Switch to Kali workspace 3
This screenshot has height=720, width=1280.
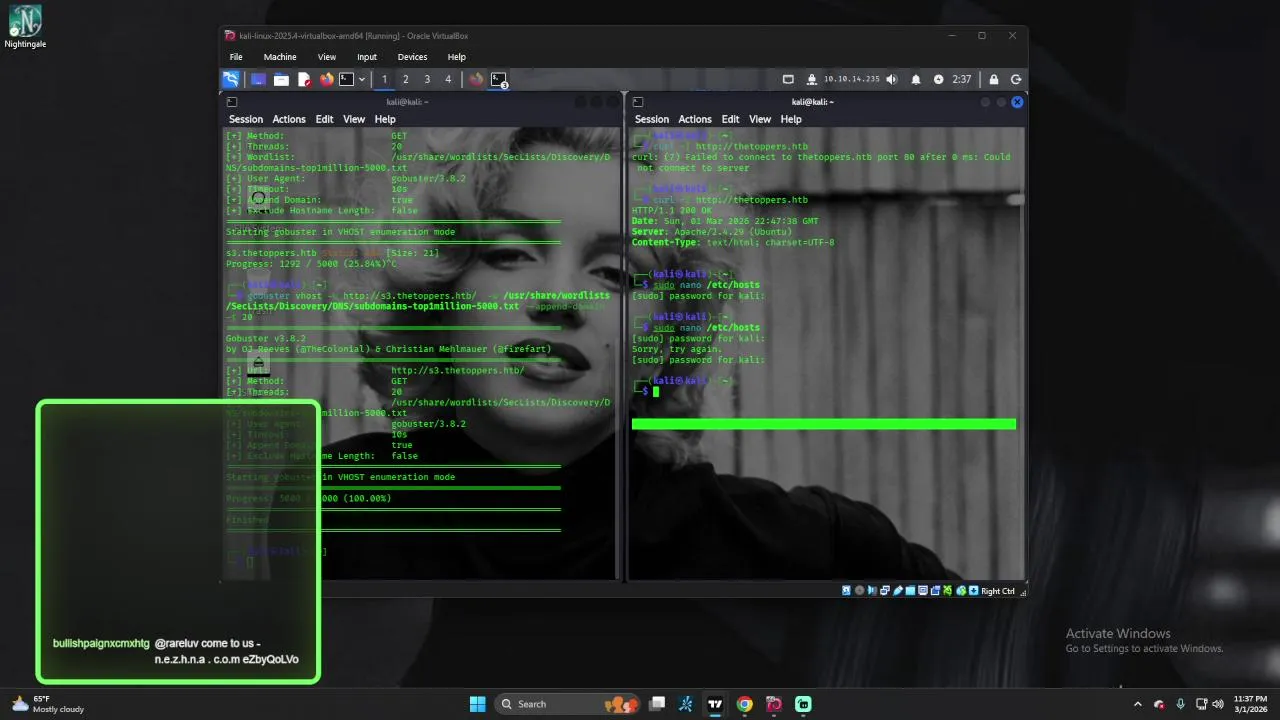(x=427, y=79)
